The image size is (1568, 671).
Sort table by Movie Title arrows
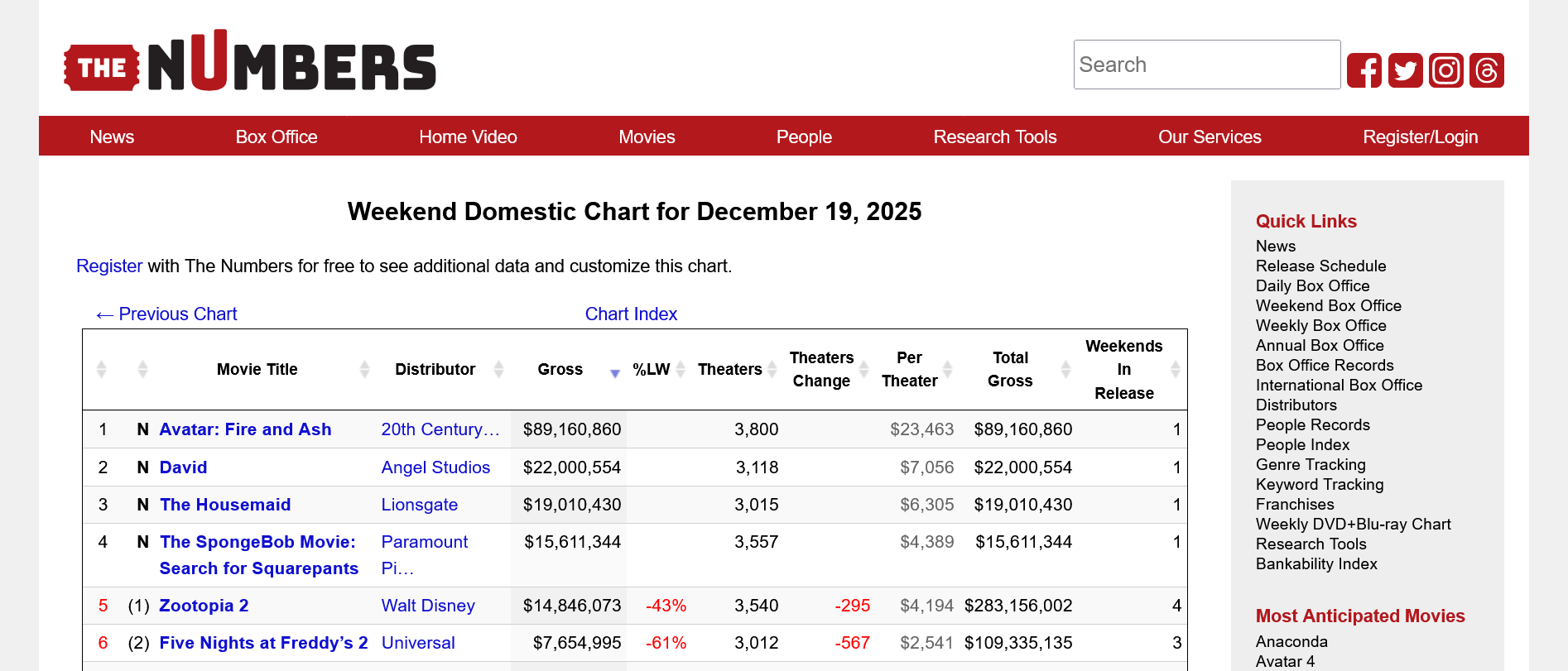(364, 369)
